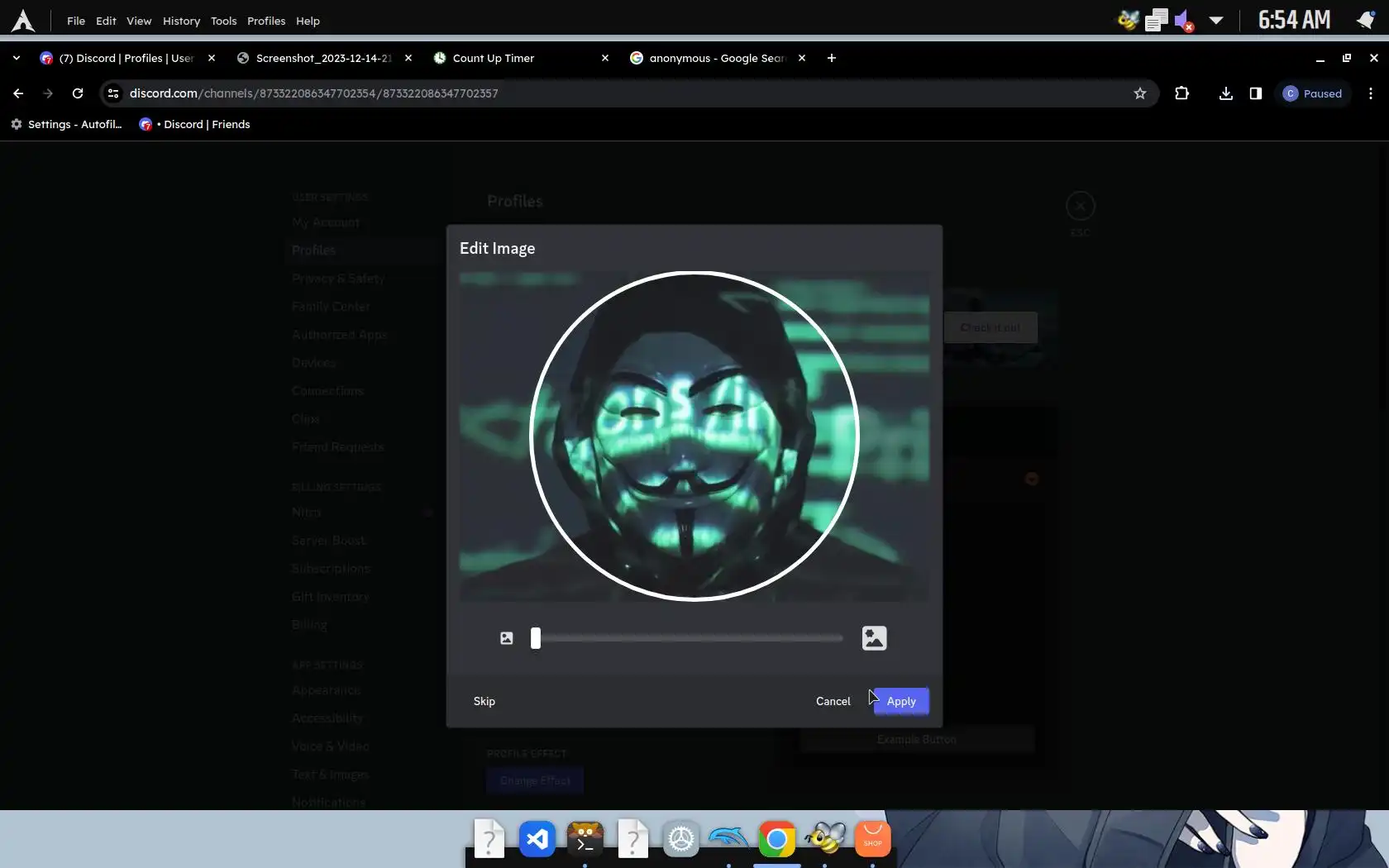This screenshot has height=868, width=1389.
Task: Apply the cropped profile image
Action: (x=901, y=701)
